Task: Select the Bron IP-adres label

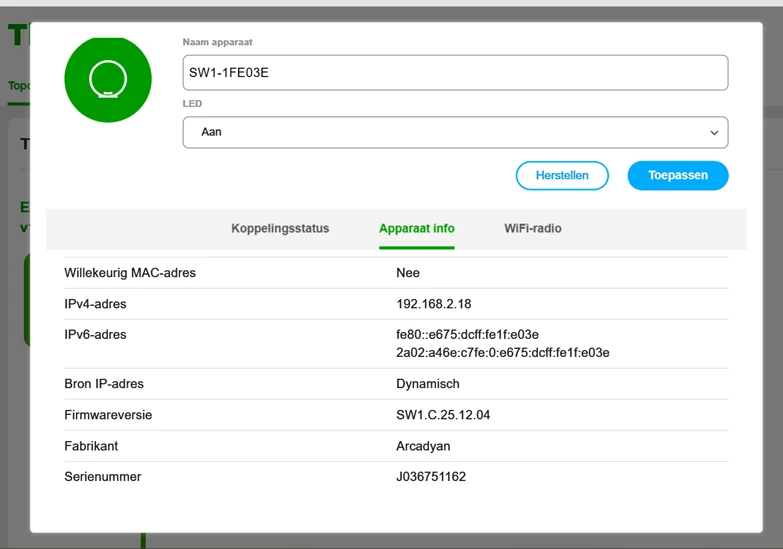Action: (x=104, y=384)
